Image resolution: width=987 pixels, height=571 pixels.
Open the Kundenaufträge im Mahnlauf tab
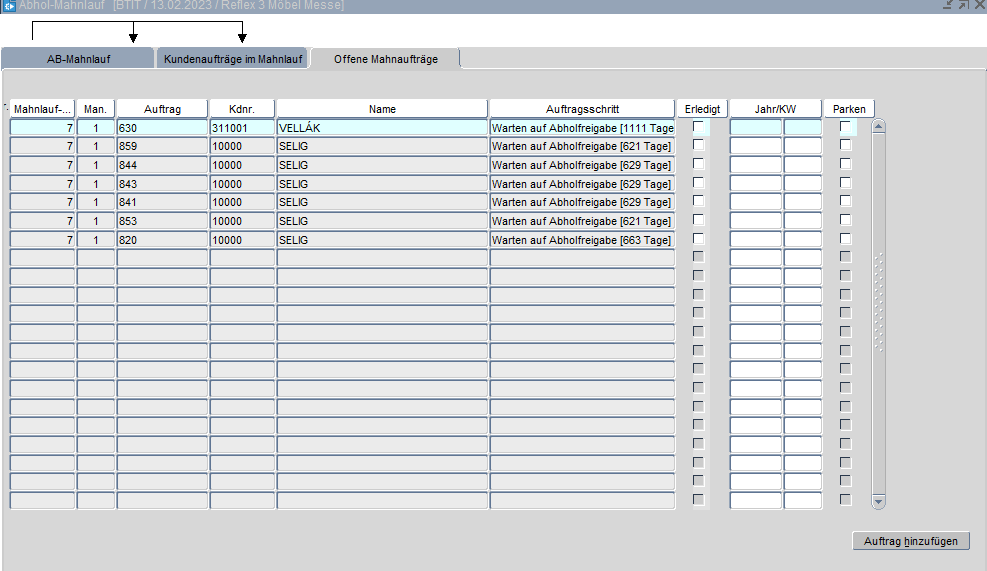pos(231,59)
